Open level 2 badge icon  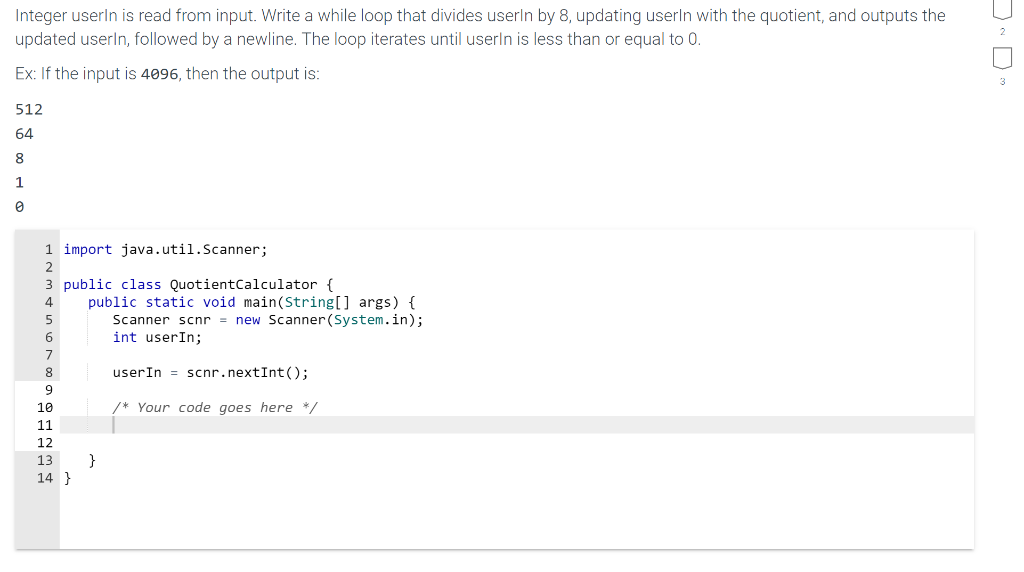[x=1002, y=9]
